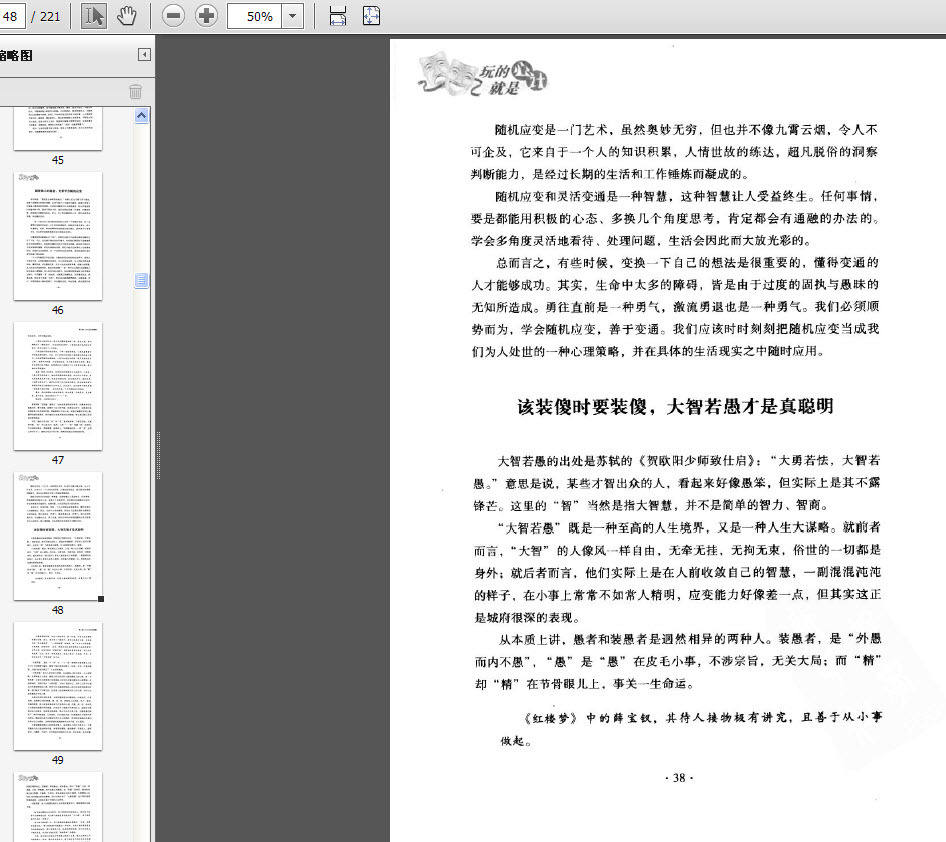Click the heading 该装傻时要装傻
The image size is (946, 842).
675,407
